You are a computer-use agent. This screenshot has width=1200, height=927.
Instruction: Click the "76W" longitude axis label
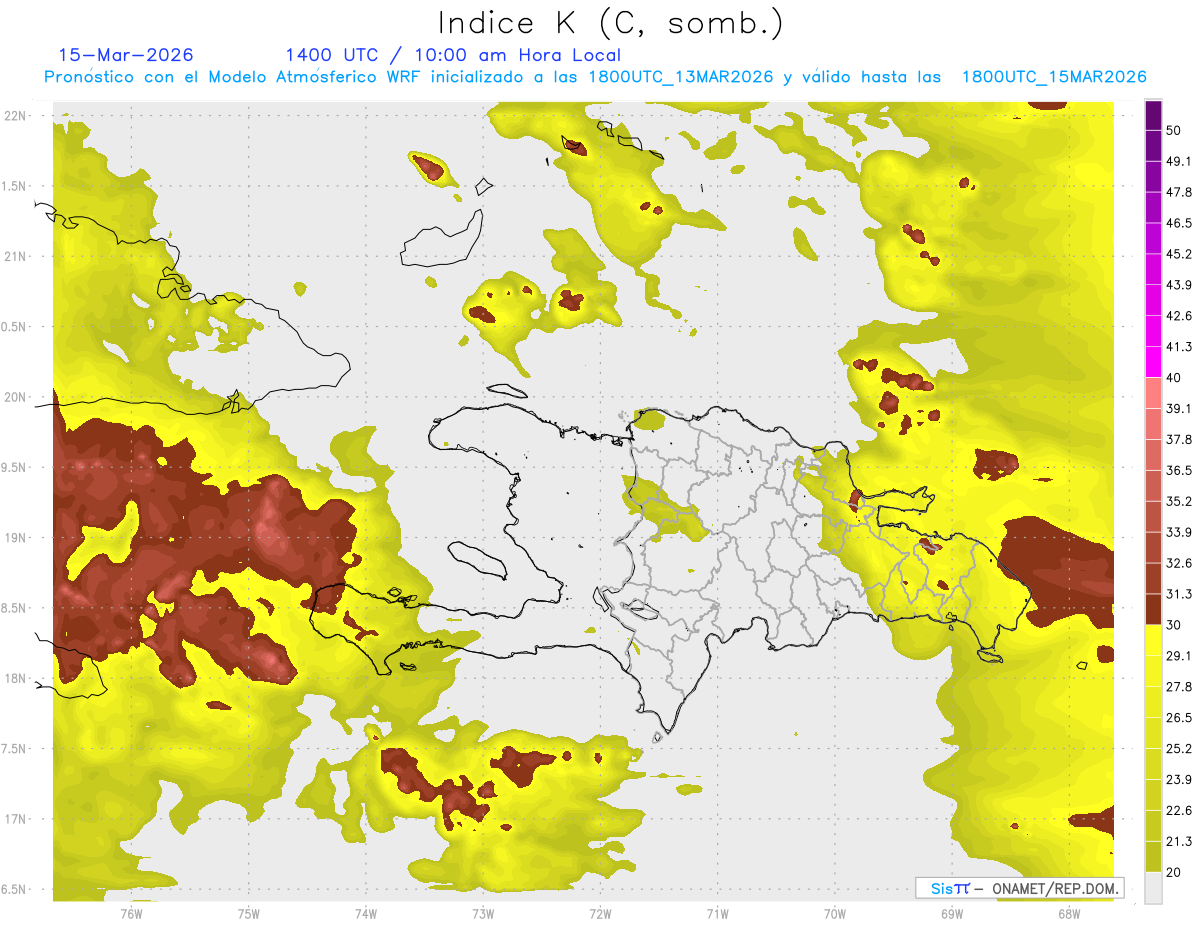click(x=131, y=913)
